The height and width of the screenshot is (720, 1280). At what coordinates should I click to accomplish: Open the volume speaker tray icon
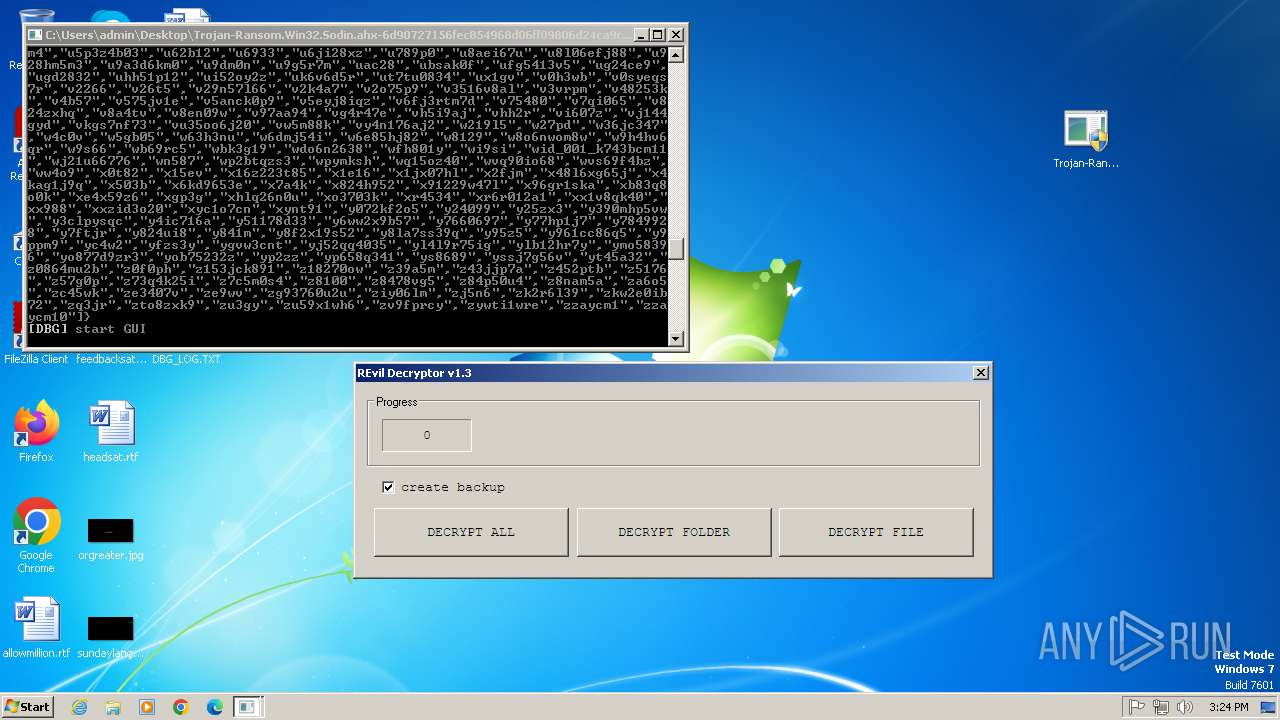[x=1185, y=707]
